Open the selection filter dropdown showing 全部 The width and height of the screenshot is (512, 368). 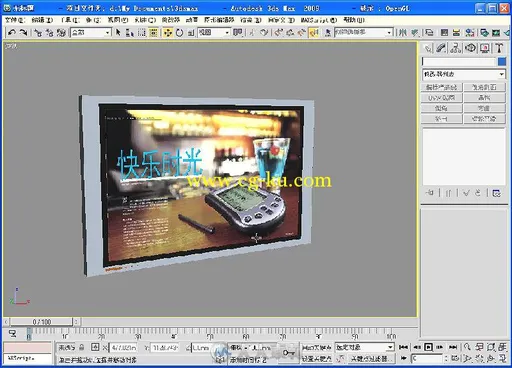click(91, 32)
